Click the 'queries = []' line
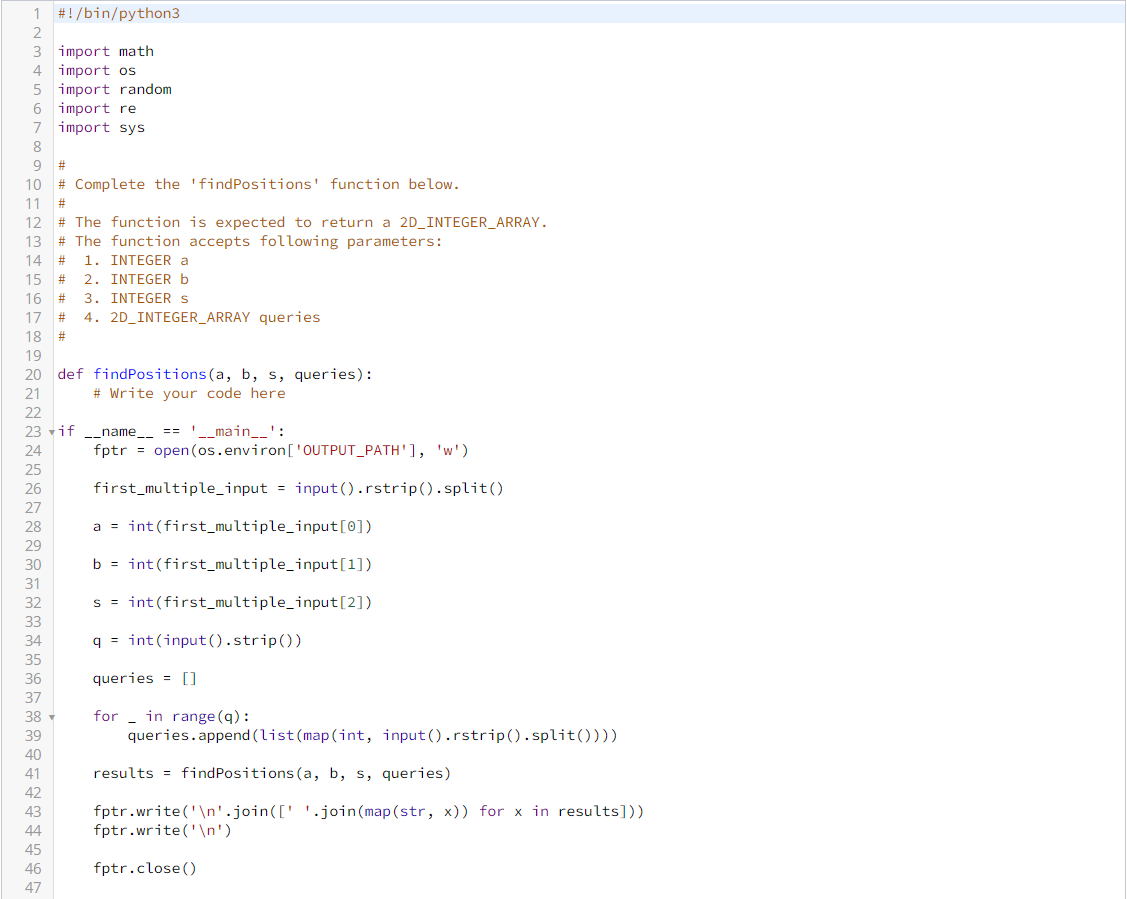Viewport: 1127px width, 899px height. click(x=144, y=678)
